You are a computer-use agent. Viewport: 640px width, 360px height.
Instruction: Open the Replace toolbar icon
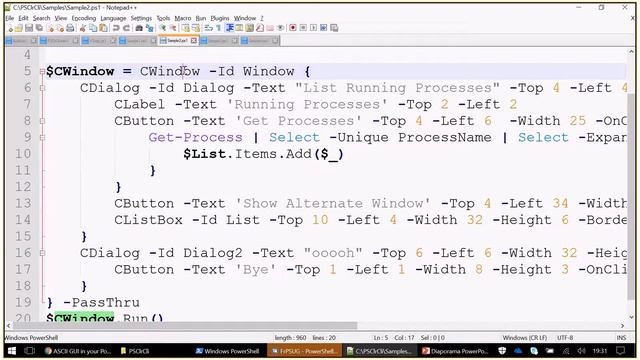coord(150,28)
